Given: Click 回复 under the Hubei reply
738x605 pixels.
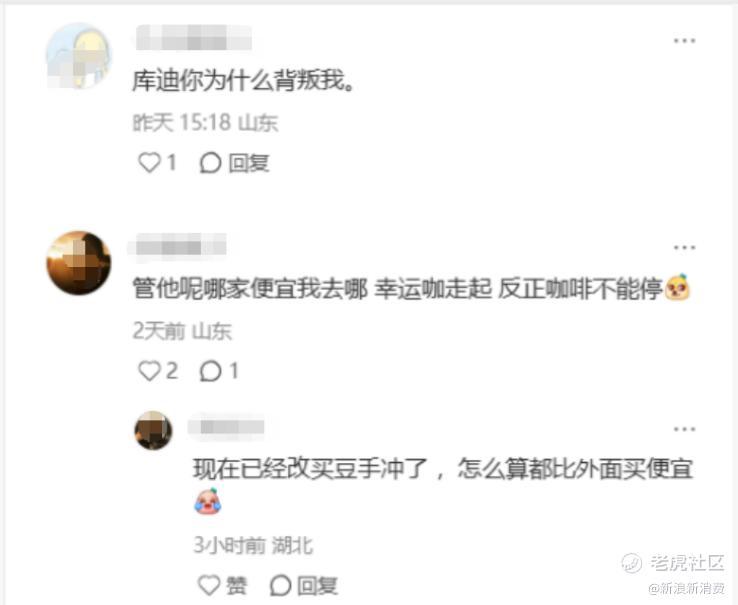Looking at the screenshot, I should (x=304, y=586).
